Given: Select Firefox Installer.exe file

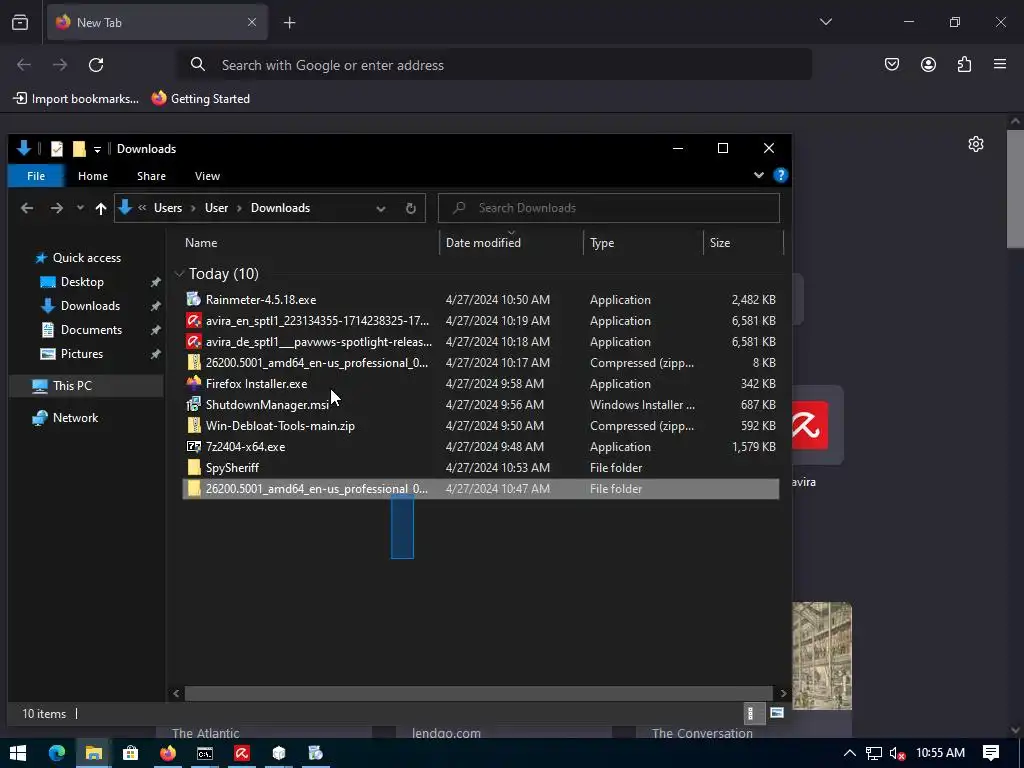Looking at the screenshot, I should pos(481,384).
